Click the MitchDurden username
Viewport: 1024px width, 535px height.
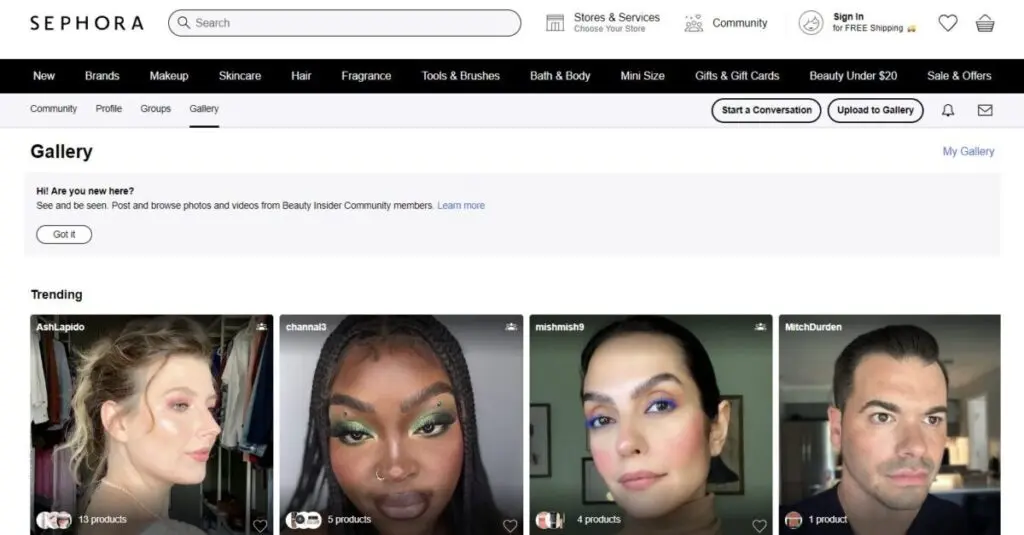813,327
